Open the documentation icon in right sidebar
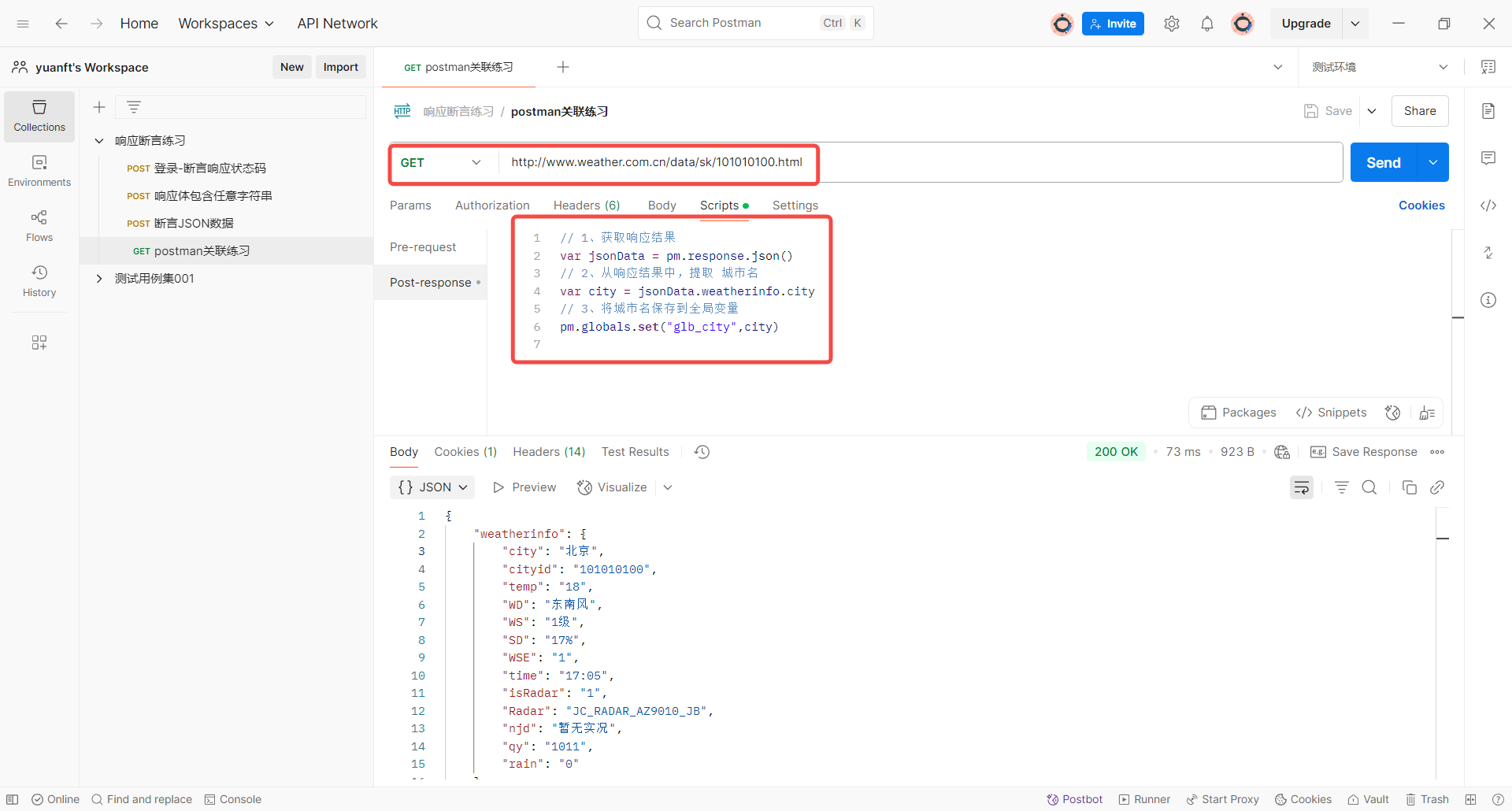 point(1488,111)
